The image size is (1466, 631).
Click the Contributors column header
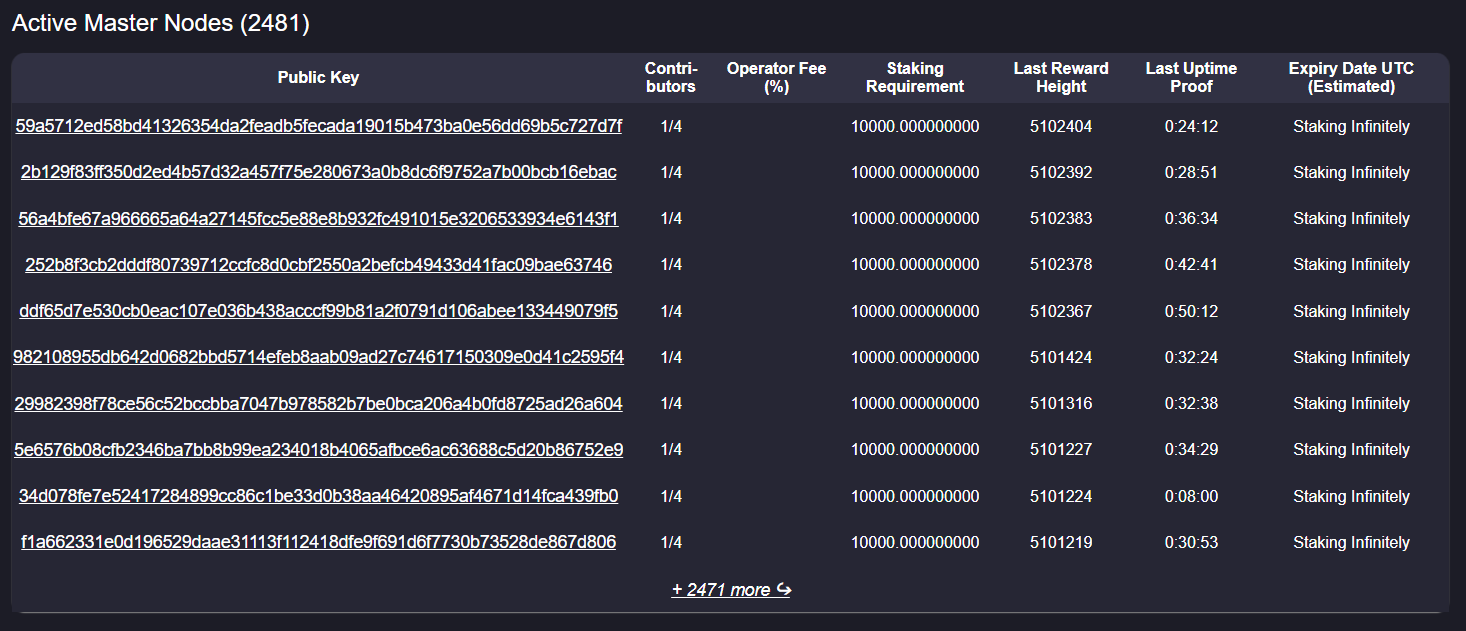pos(671,78)
